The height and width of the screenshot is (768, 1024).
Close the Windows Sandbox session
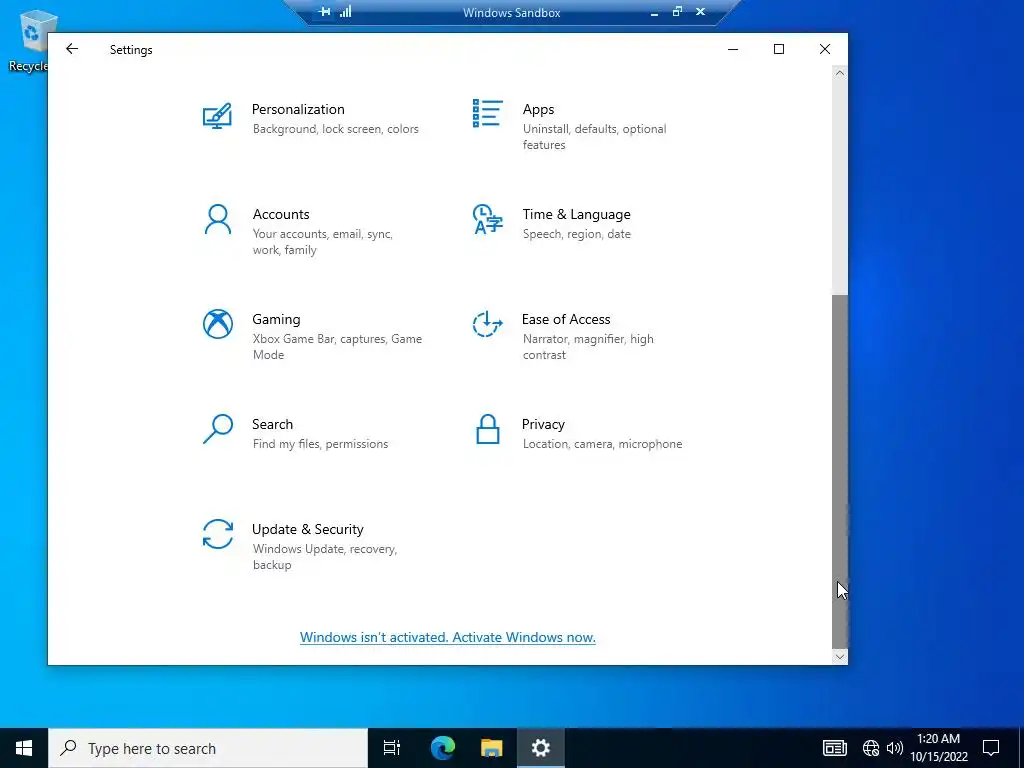tap(700, 12)
